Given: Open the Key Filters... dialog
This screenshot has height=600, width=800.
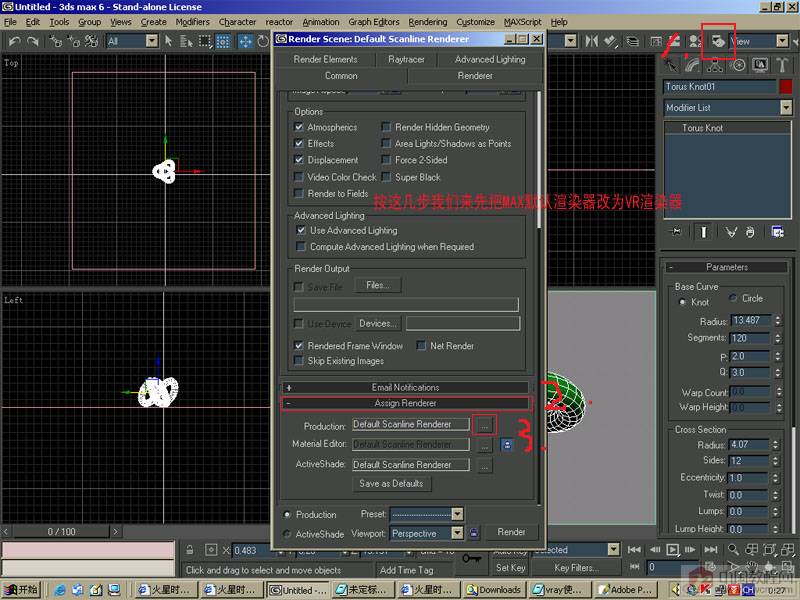Looking at the screenshot, I should (577, 567).
